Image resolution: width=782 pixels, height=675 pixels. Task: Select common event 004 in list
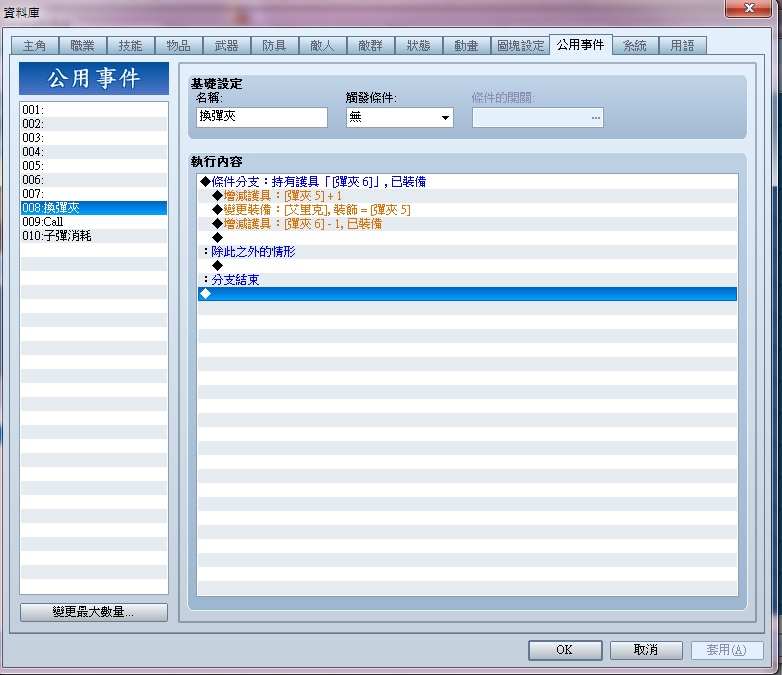94,152
